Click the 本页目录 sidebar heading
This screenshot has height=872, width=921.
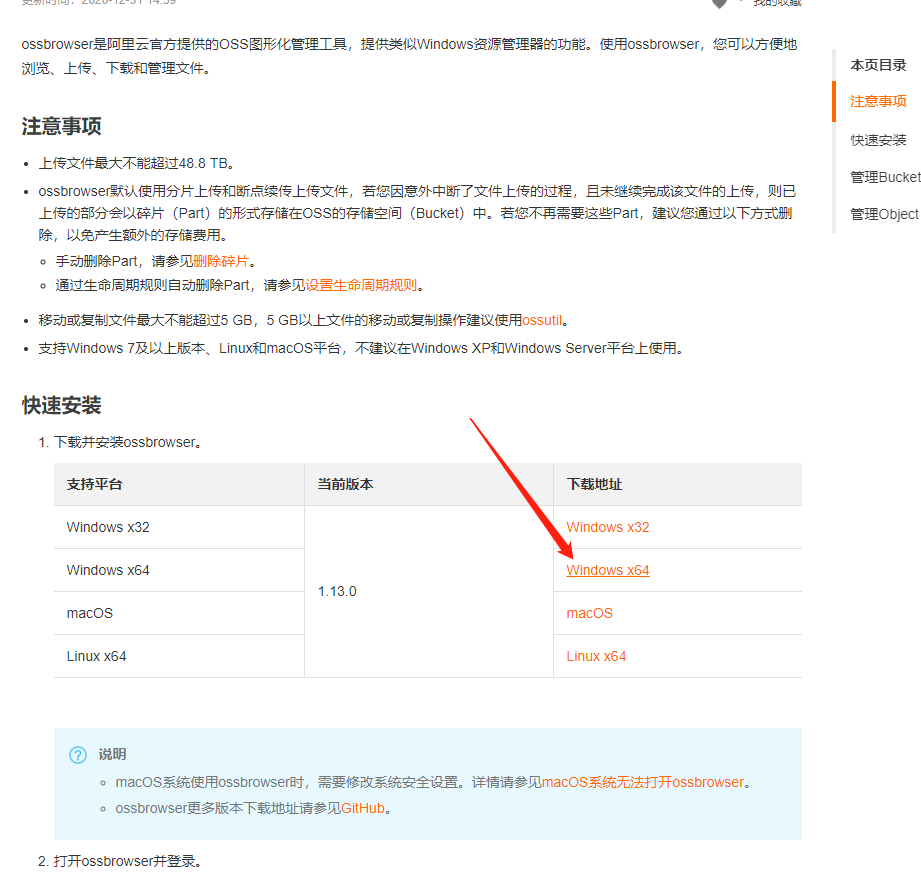point(878,65)
